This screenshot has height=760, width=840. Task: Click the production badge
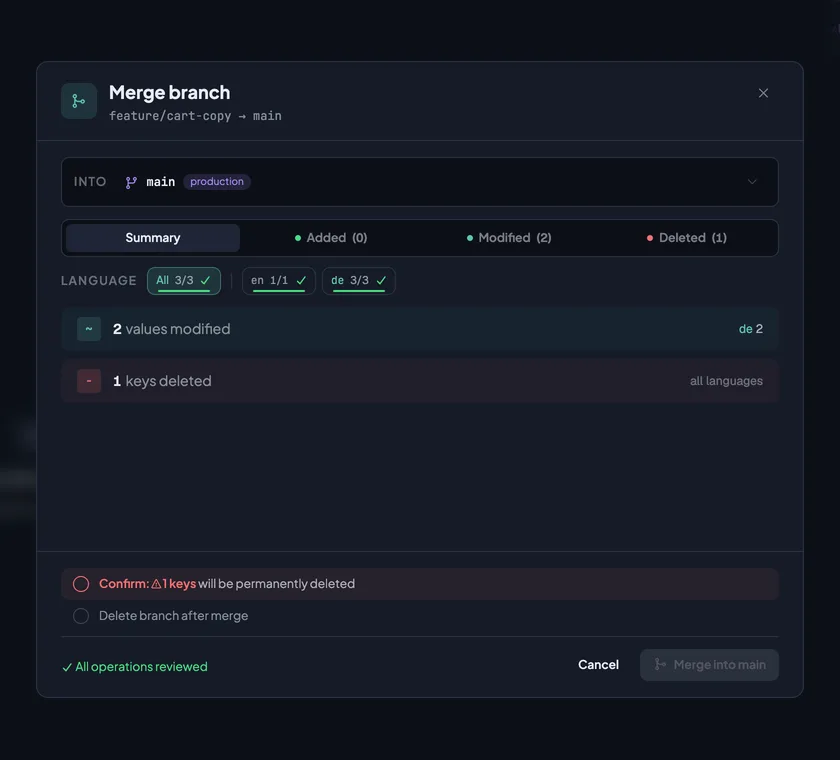[x=216, y=182]
